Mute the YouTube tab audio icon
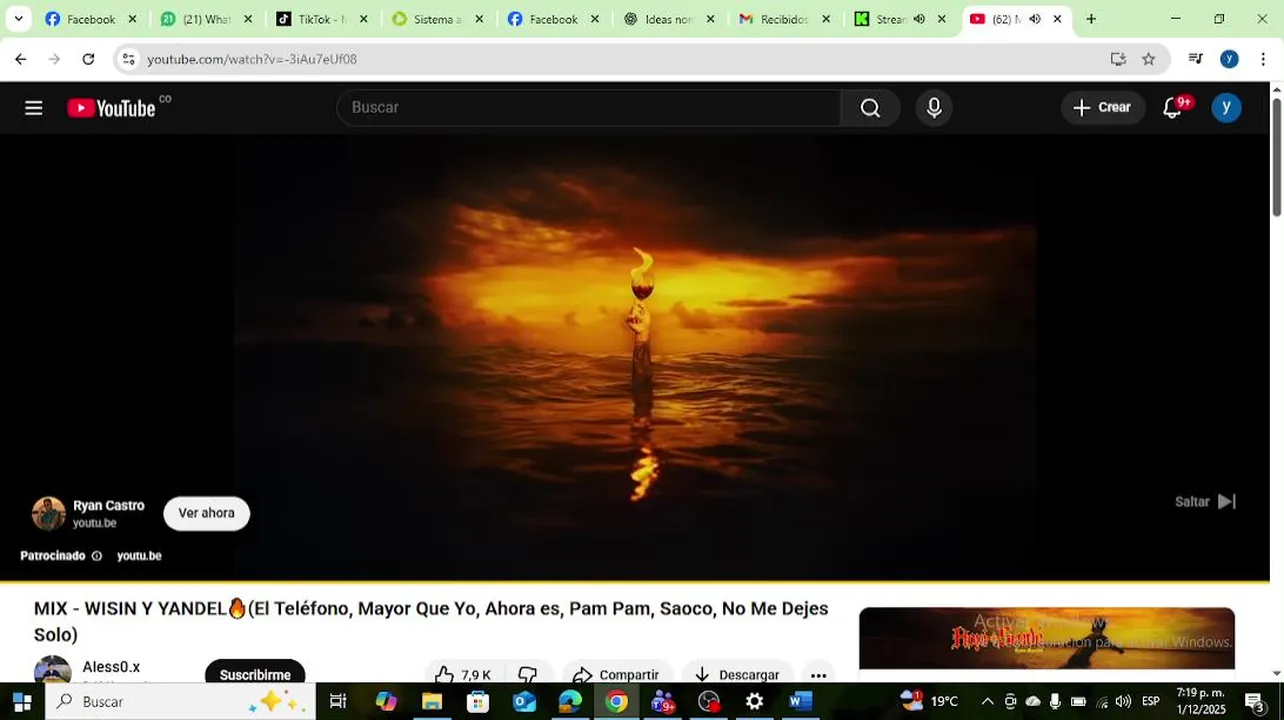Image resolution: width=1284 pixels, height=720 pixels. (1035, 19)
